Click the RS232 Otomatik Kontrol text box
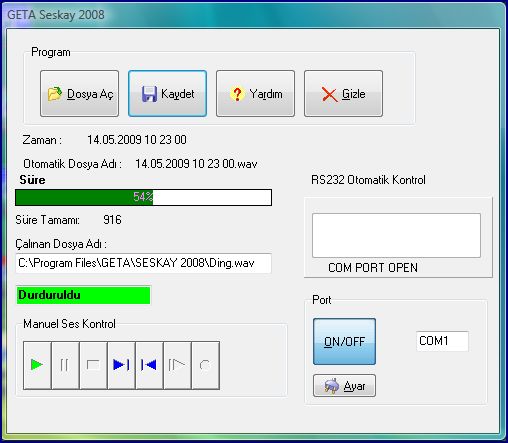The image size is (508, 443). [x=396, y=236]
